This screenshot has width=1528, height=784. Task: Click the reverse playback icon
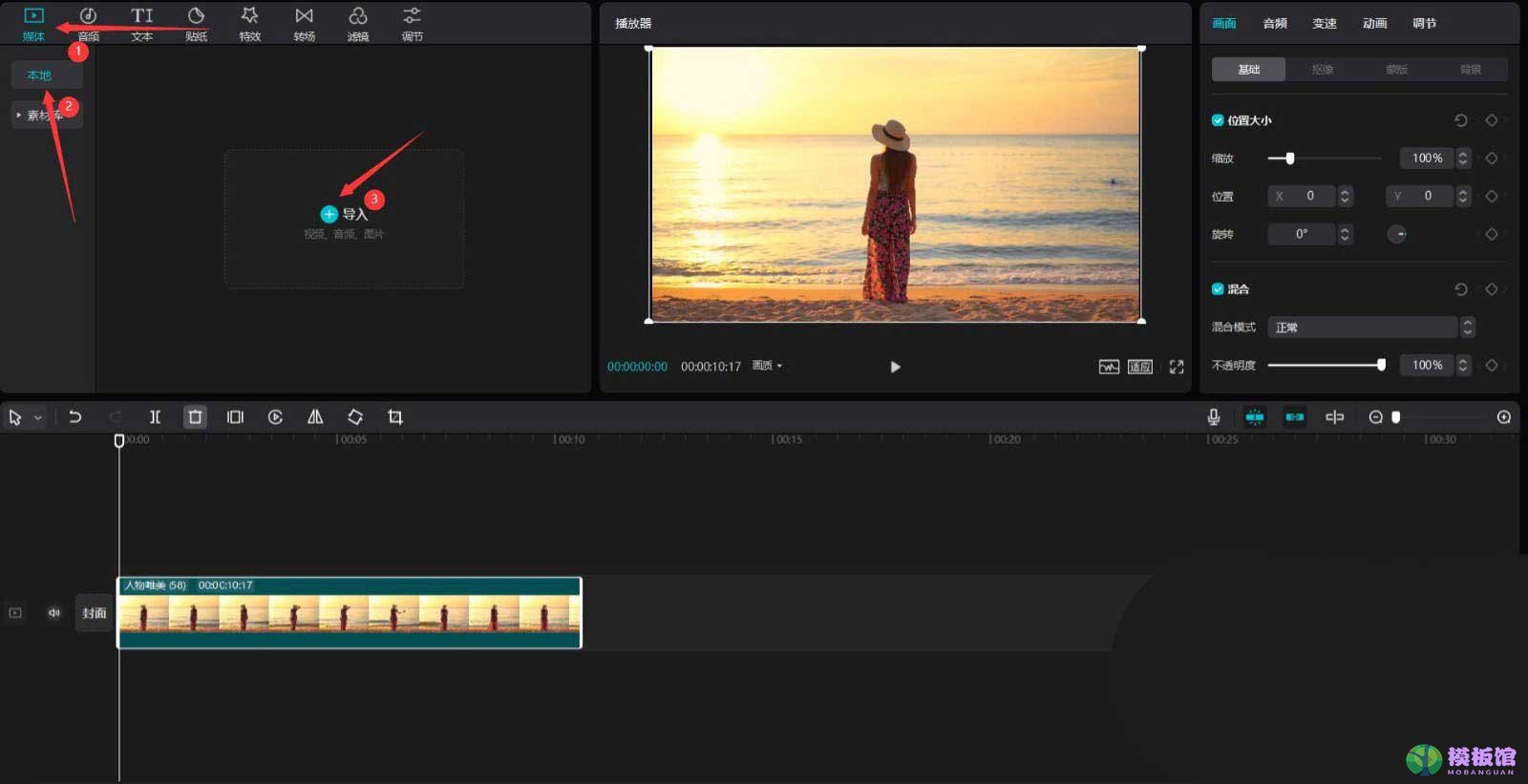point(275,417)
